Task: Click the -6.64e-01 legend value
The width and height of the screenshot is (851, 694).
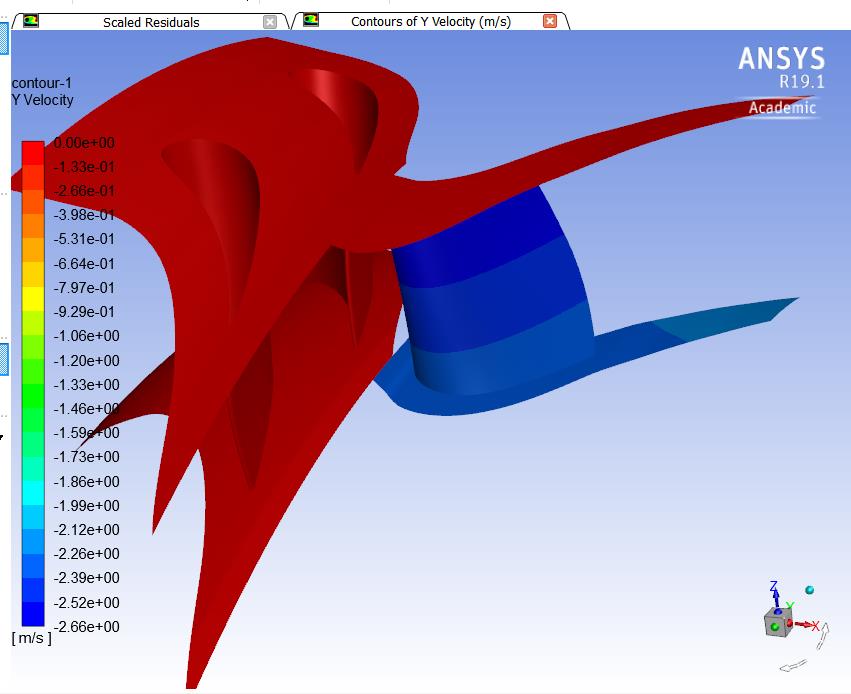Action: 84,264
